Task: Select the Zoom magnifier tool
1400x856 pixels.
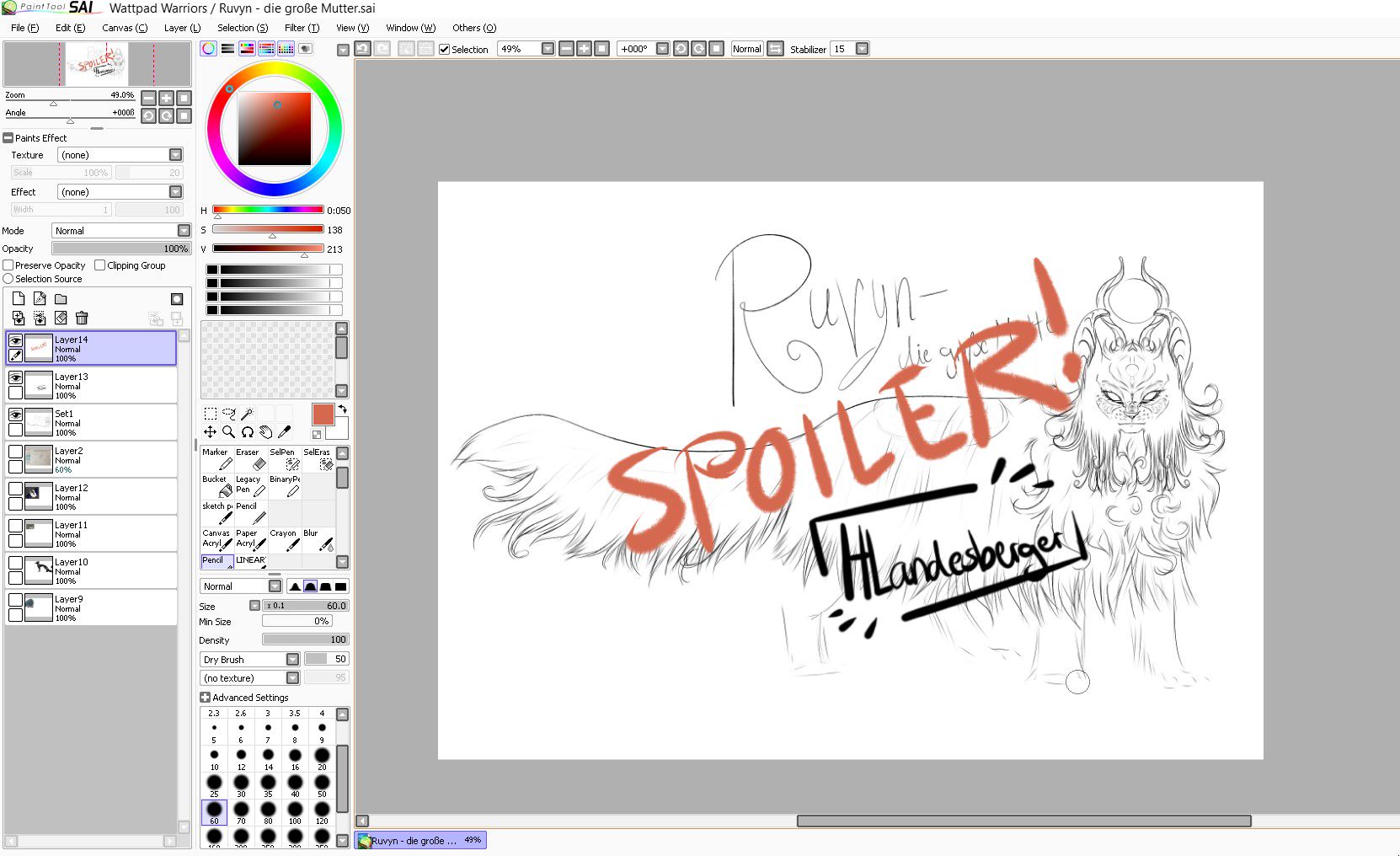Action: 229,432
